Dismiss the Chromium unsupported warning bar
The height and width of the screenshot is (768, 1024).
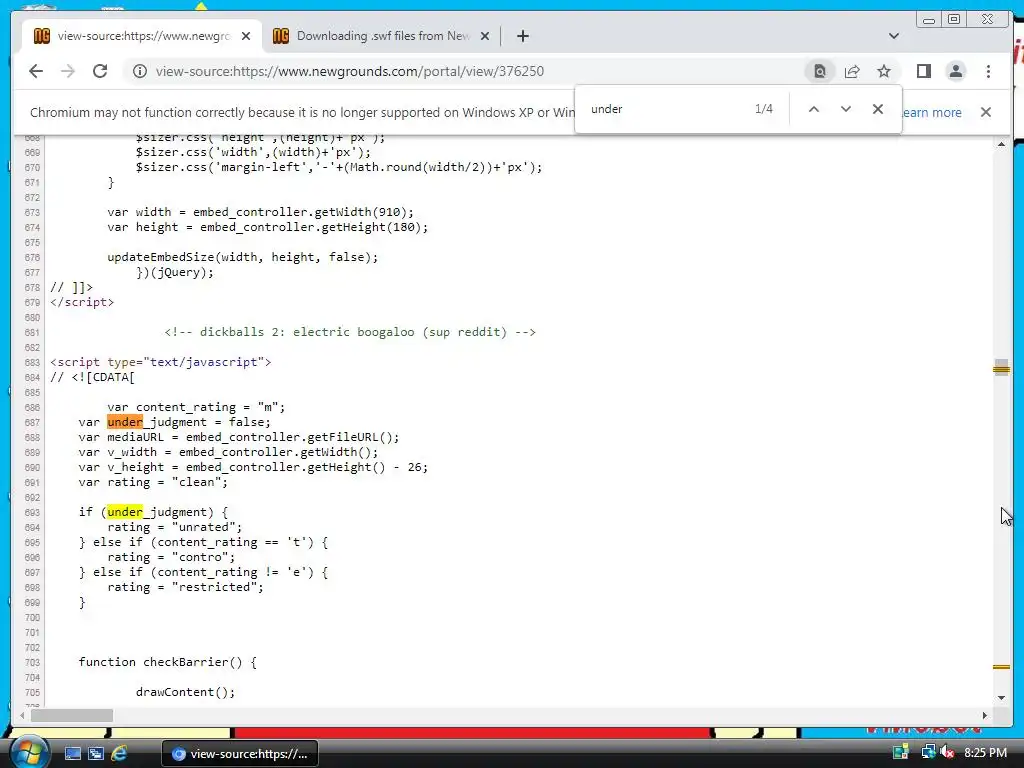tap(986, 112)
